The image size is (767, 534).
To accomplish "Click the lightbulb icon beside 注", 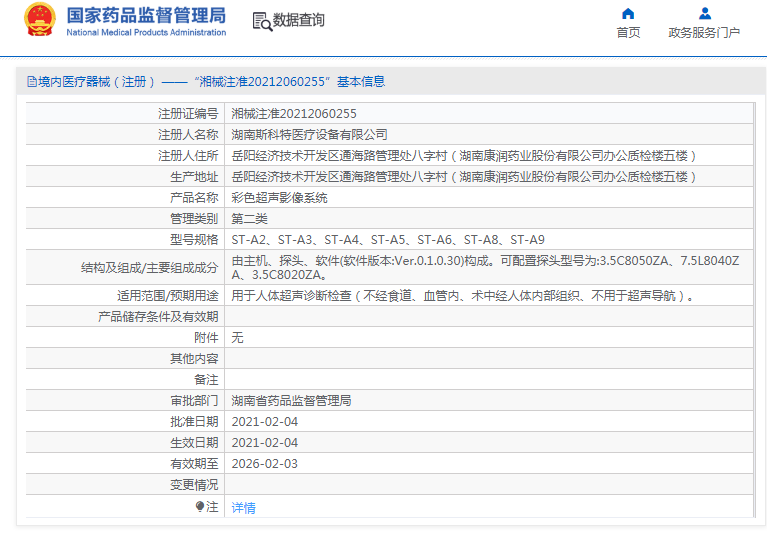I will 200,506.
